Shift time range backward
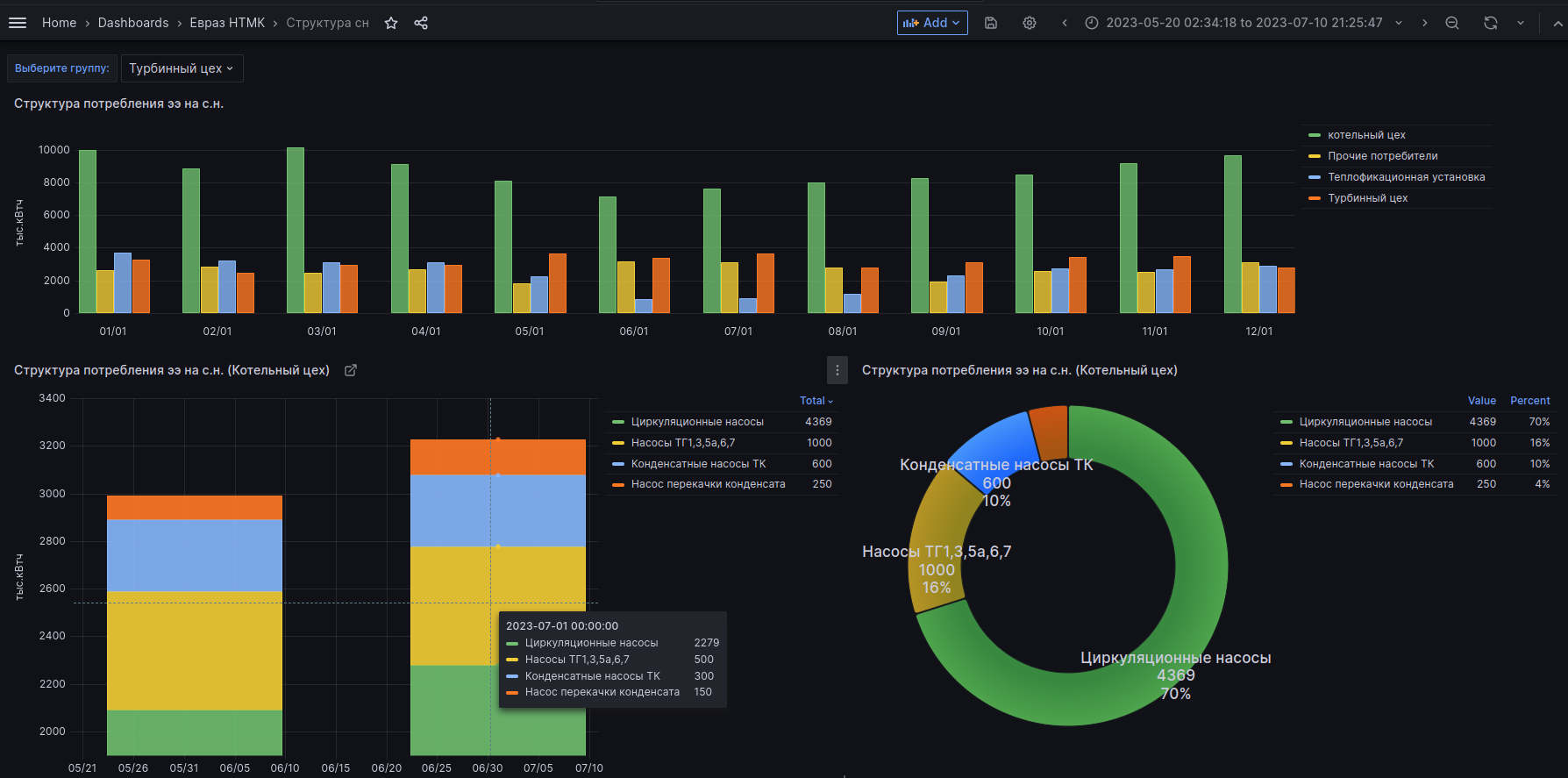1568x778 pixels. tap(1065, 23)
